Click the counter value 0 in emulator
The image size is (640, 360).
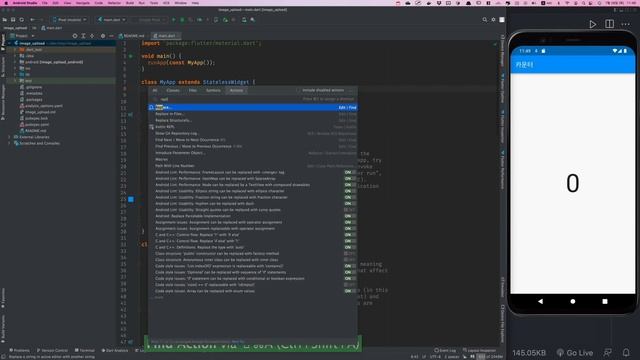click(573, 183)
